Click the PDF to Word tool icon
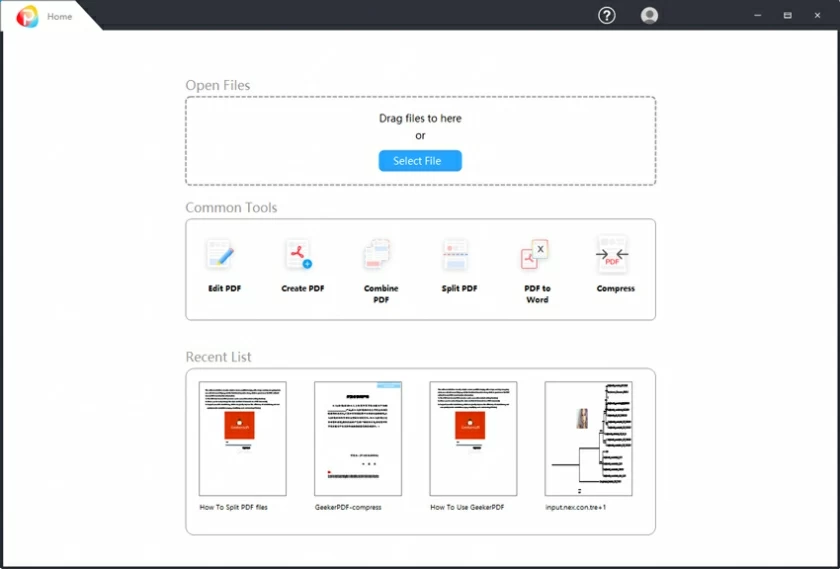Image resolution: width=840 pixels, height=569 pixels. click(x=535, y=254)
